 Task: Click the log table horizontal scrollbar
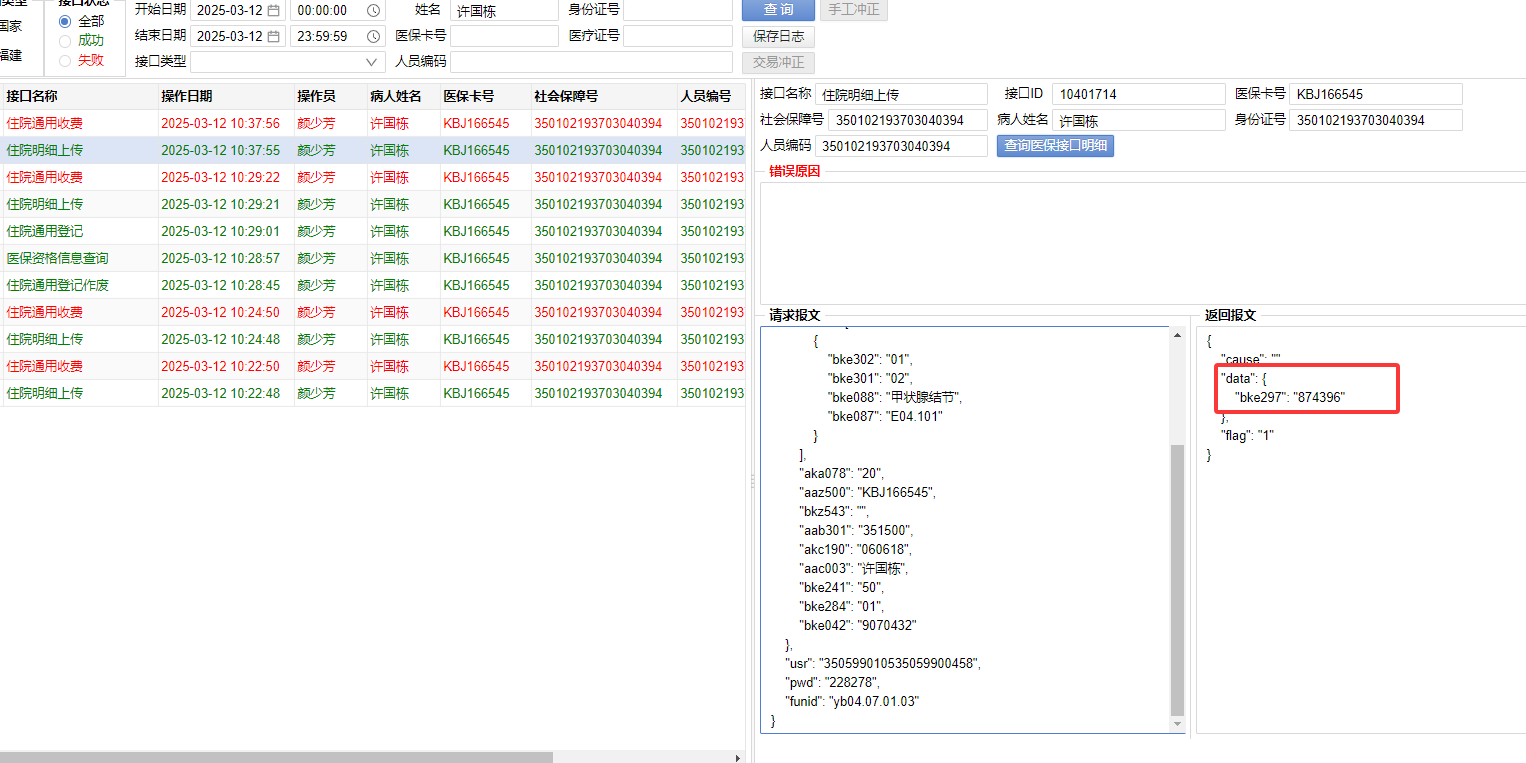click(x=276, y=757)
